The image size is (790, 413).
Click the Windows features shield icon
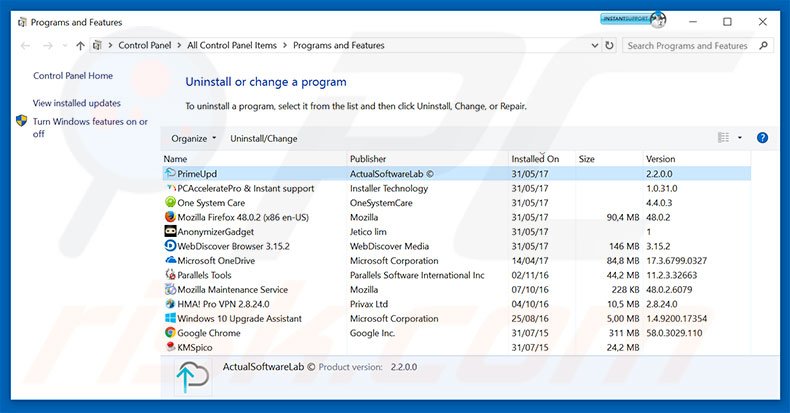tap(22, 121)
